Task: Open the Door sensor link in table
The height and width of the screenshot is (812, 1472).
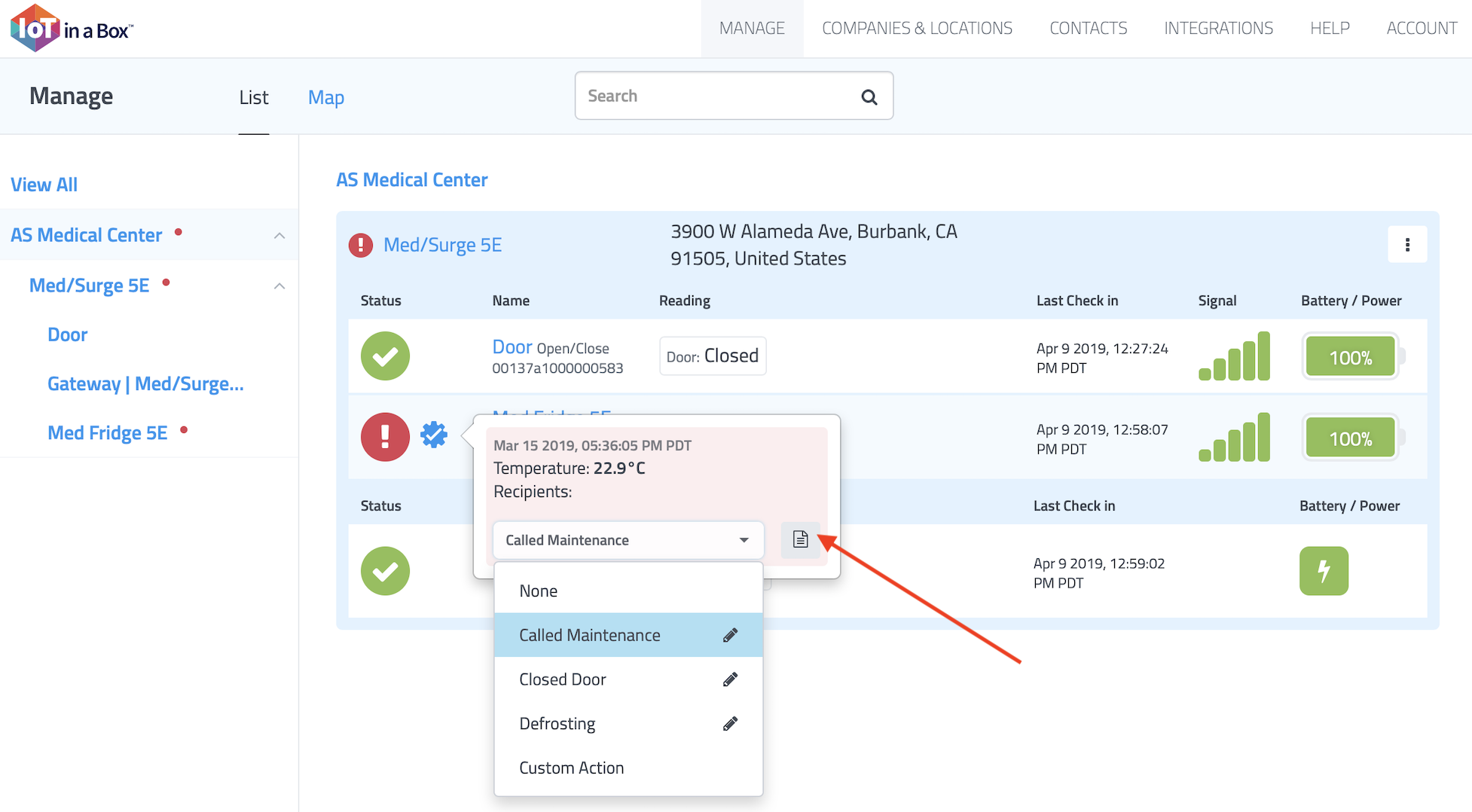Action: point(512,347)
